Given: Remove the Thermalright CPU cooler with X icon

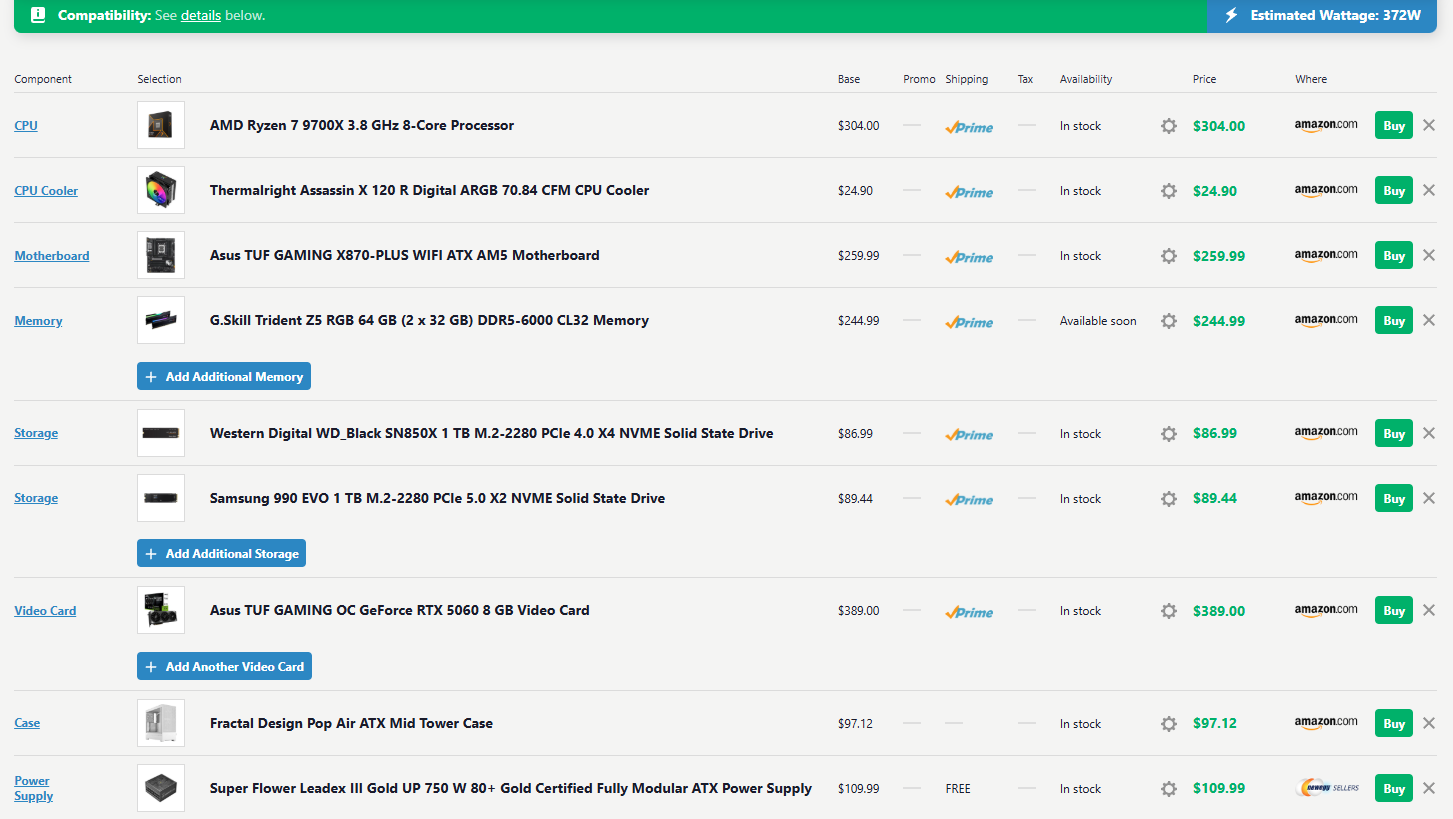Looking at the screenshot, I should point(1429,190).
